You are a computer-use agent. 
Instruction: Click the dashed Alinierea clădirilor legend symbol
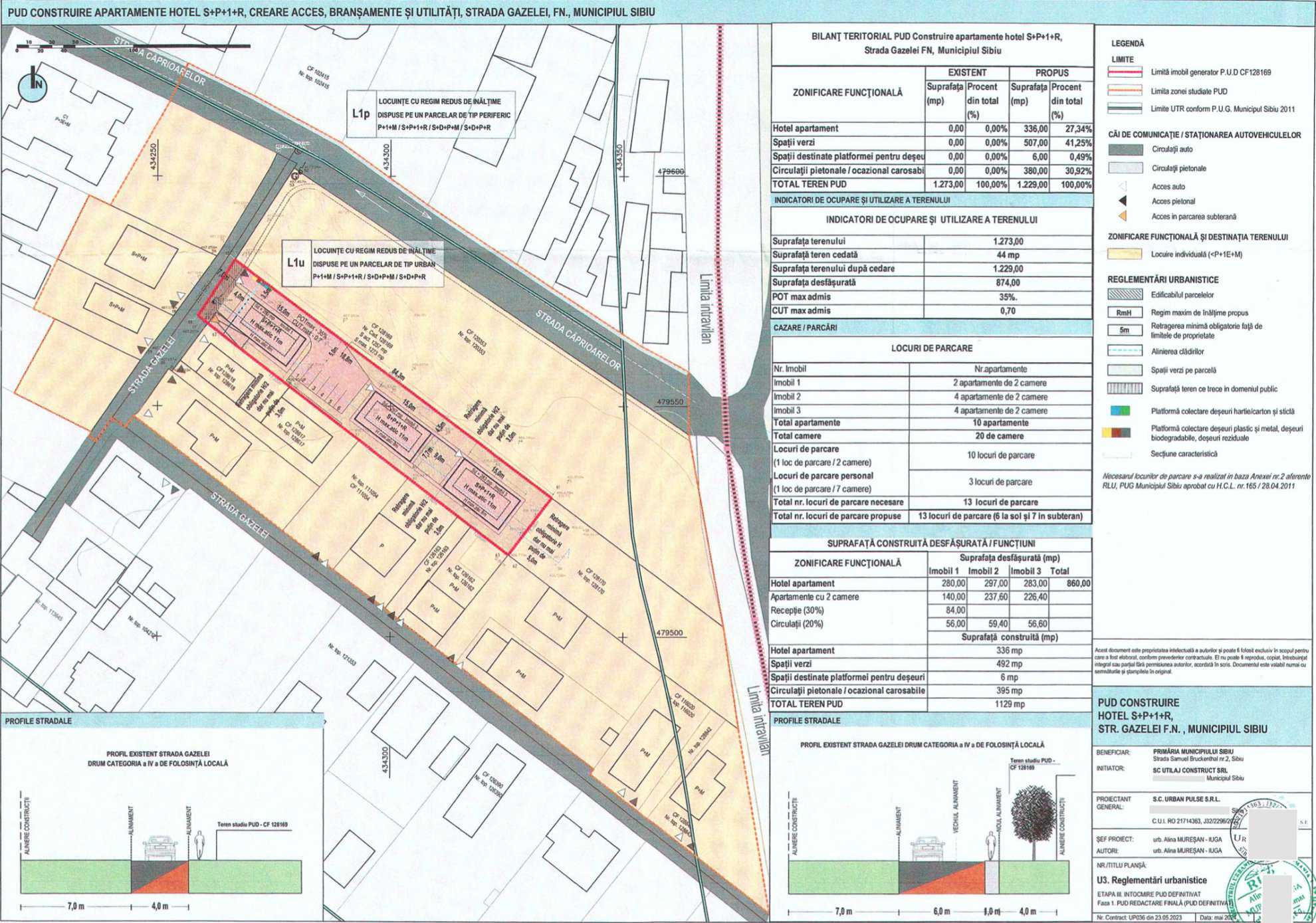pos(1124,352)
